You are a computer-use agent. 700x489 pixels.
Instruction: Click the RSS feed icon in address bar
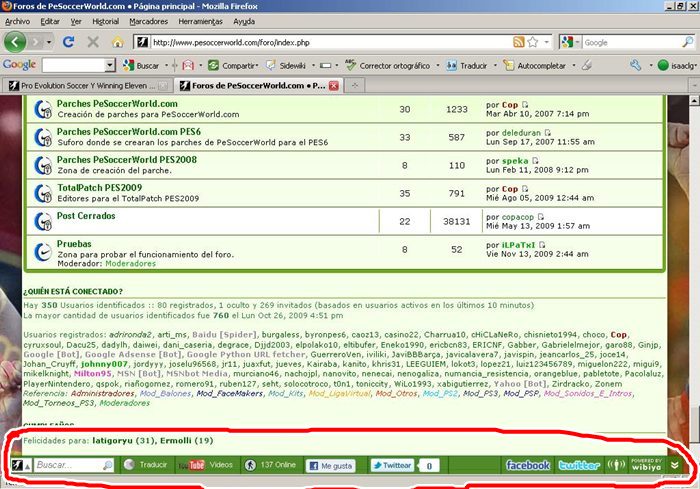coord(518,42)
